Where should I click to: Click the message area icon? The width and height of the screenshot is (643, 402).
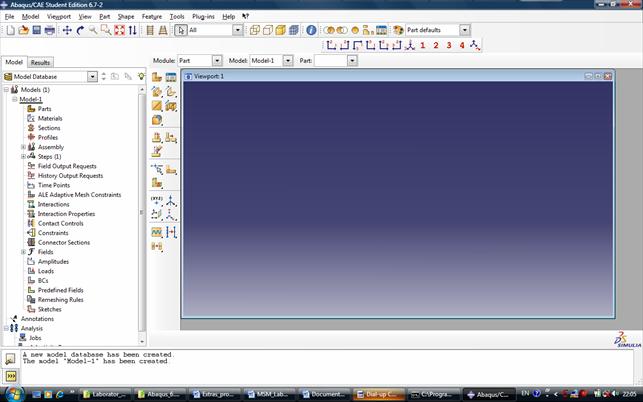pos(10,357)
